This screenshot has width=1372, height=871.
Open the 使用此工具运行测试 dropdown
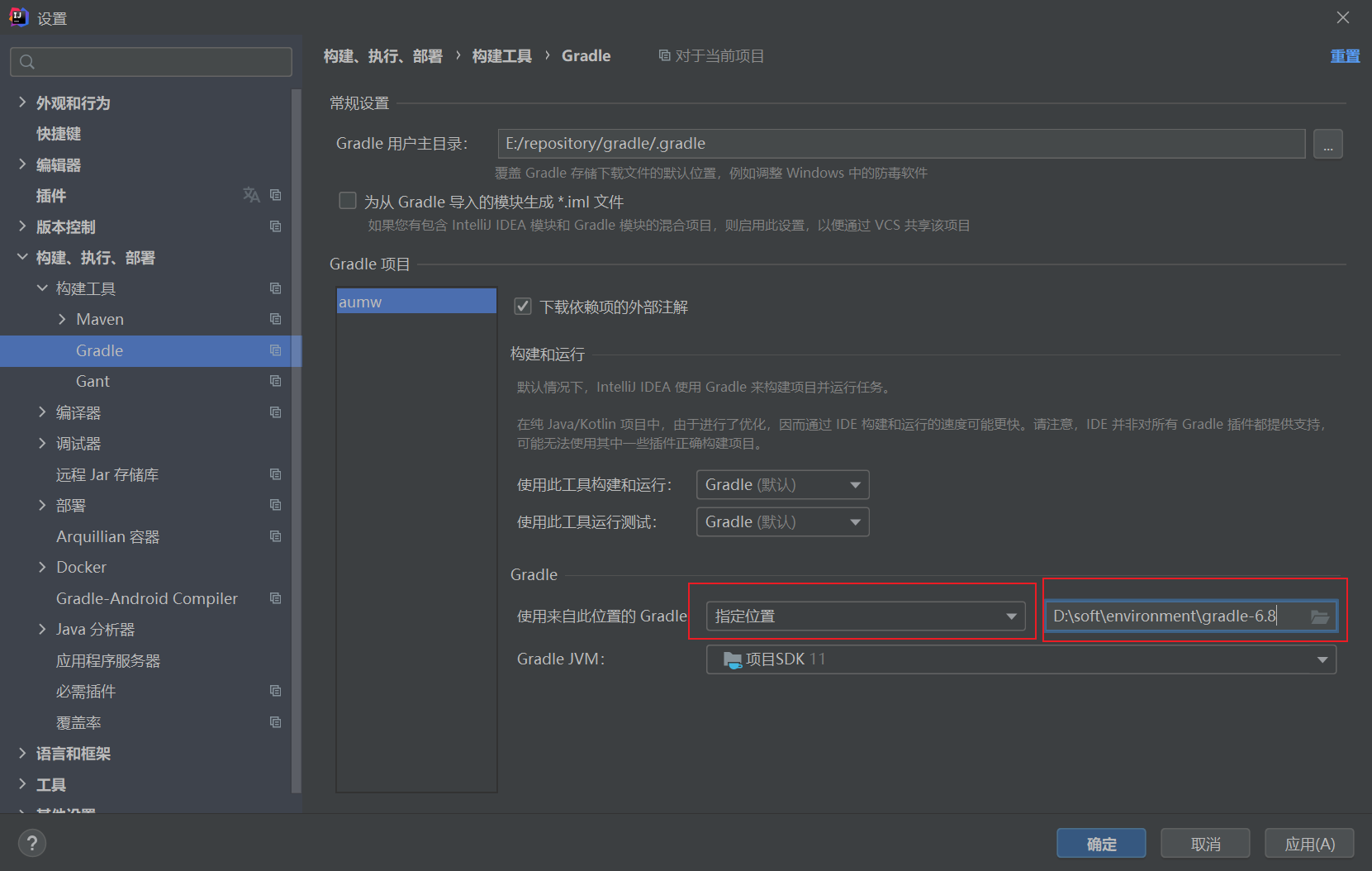coord(782,522)
